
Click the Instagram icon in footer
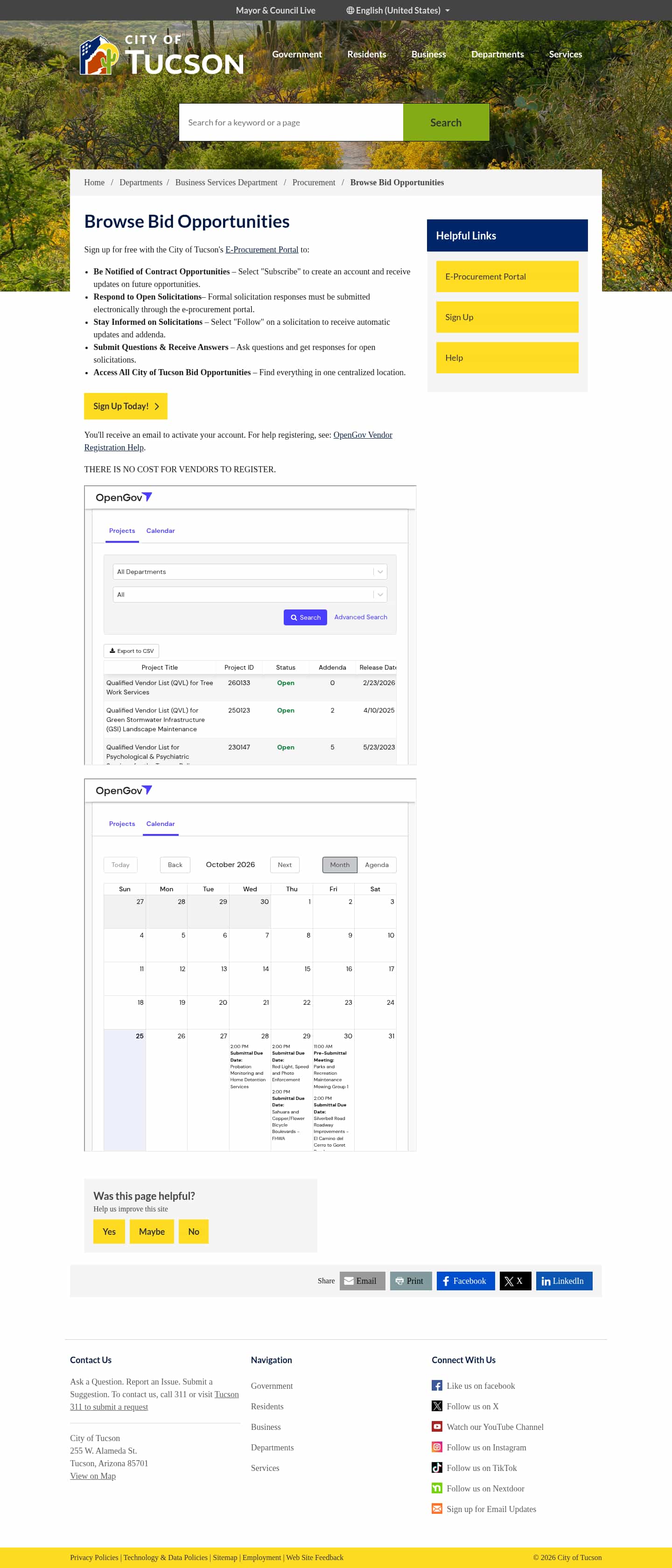click(437, 1447)
